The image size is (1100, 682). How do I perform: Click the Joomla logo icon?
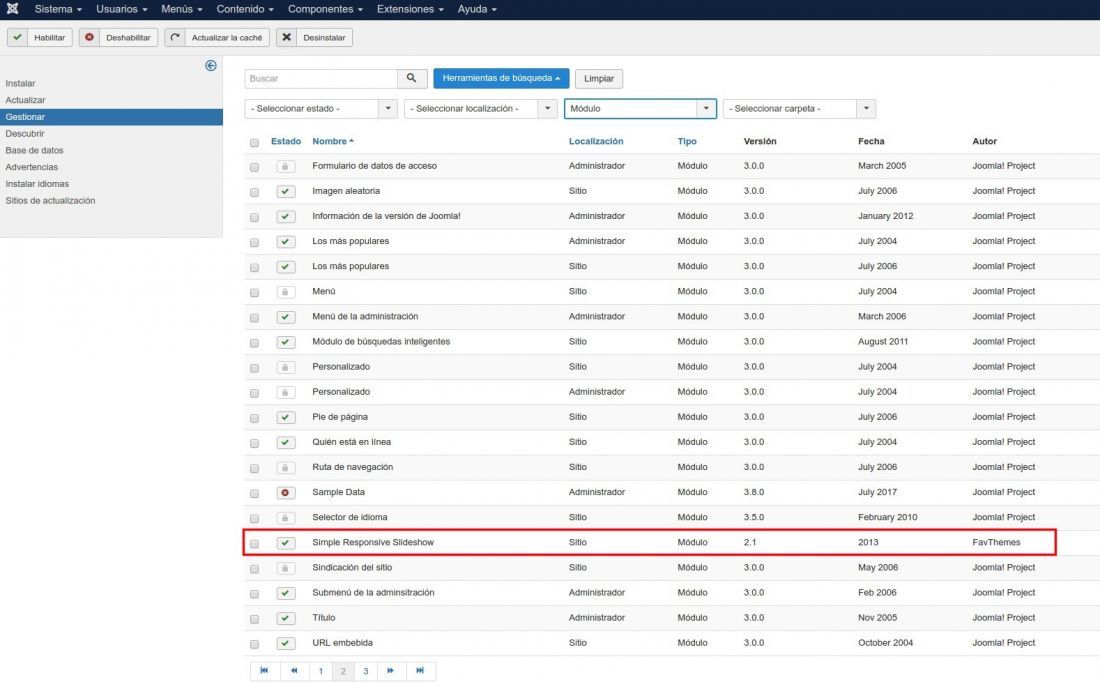[x=12, y=9]
